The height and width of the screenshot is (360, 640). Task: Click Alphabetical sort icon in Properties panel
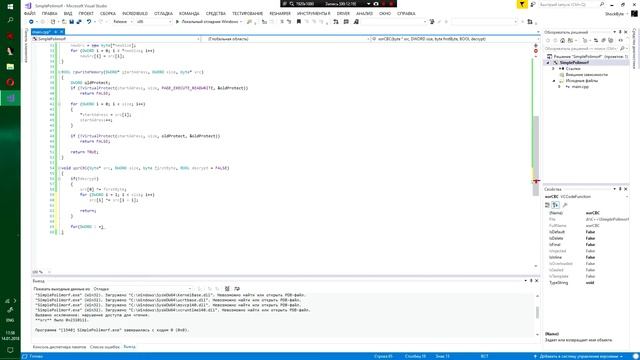point(556,205)
